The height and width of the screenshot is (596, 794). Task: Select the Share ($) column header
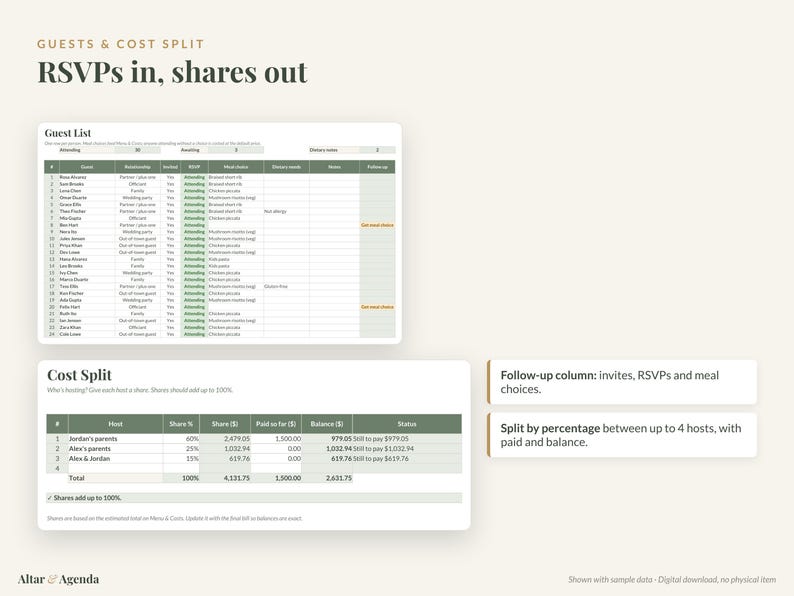pos(225,424)
